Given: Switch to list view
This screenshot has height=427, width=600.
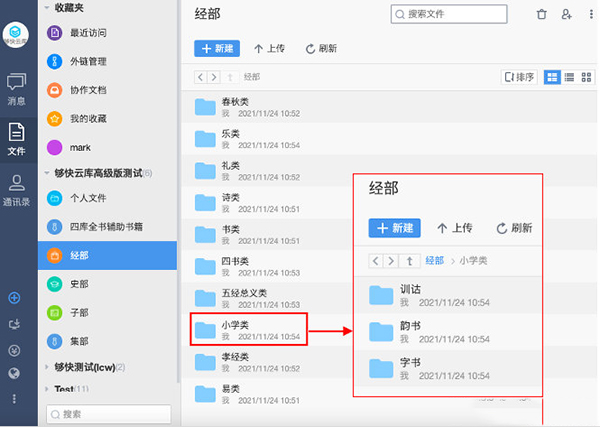Looking at the screenshot, I should (x=569, y=77).
